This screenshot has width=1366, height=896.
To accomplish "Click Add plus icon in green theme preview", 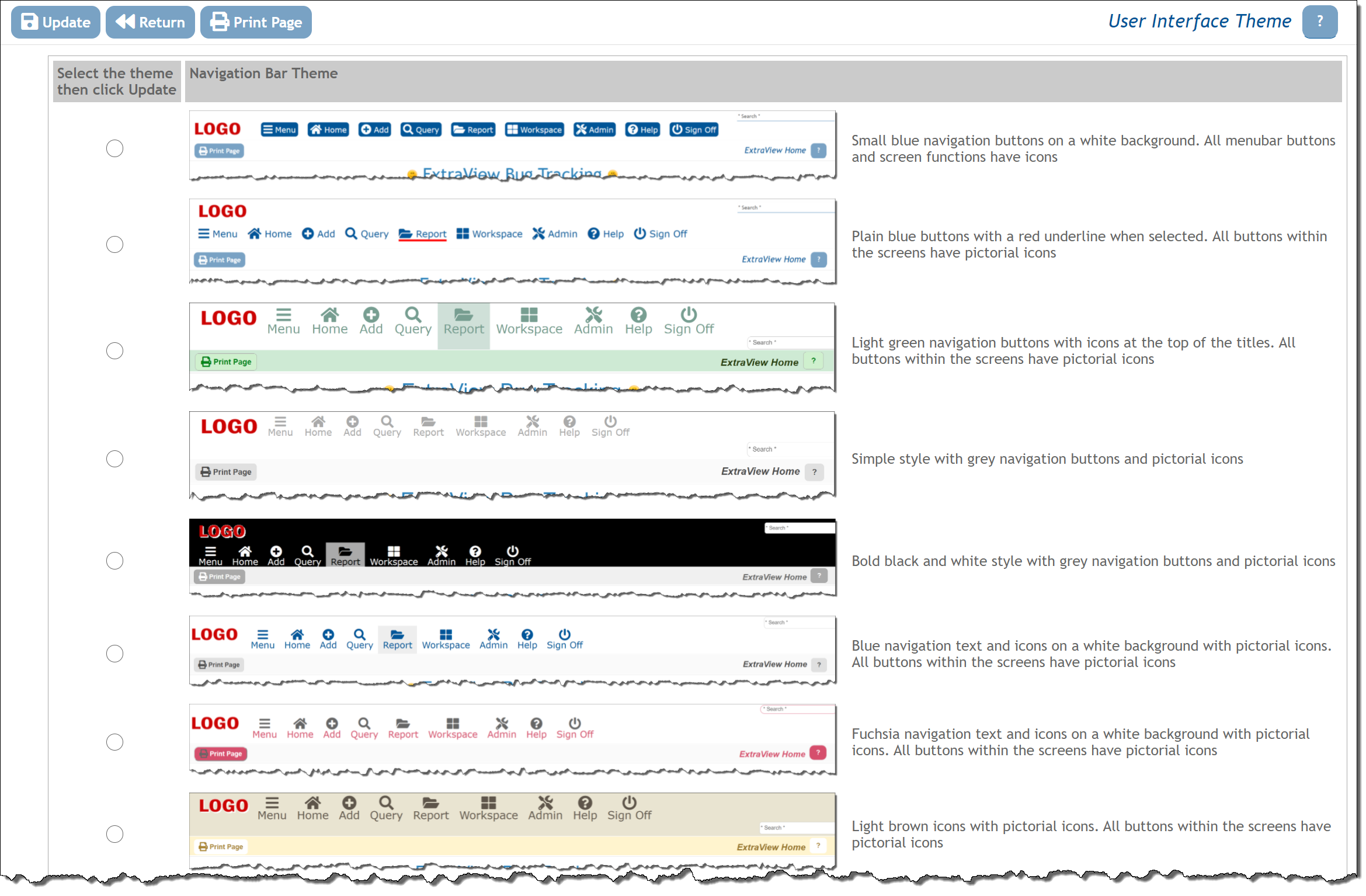I will [x=371, y=315].
